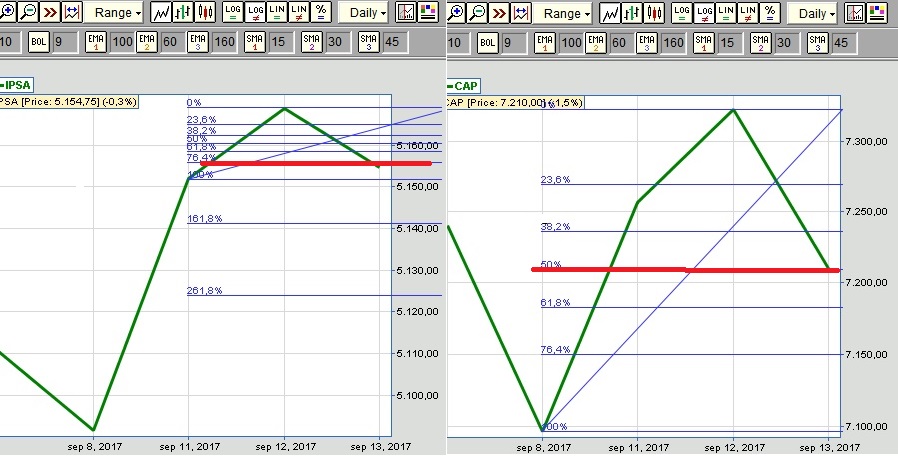Screen dimensions: 898x459
Task: Select LOG not-equal scale in IPSA chart
Action: tap(255, 12)
